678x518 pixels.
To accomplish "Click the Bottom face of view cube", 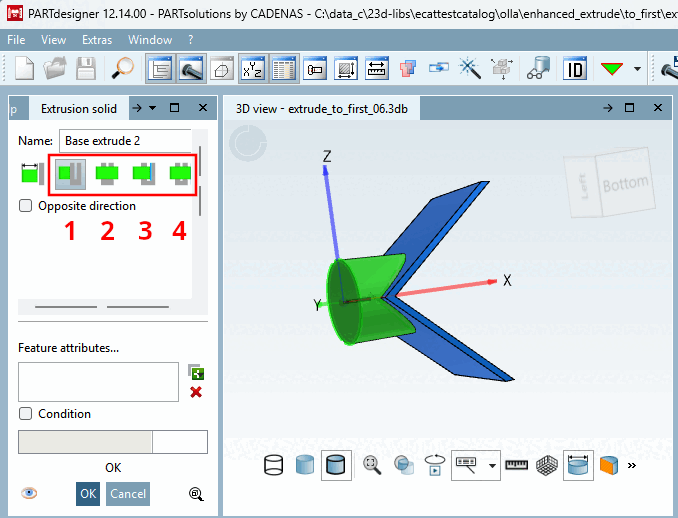I will tap(625, 183).
